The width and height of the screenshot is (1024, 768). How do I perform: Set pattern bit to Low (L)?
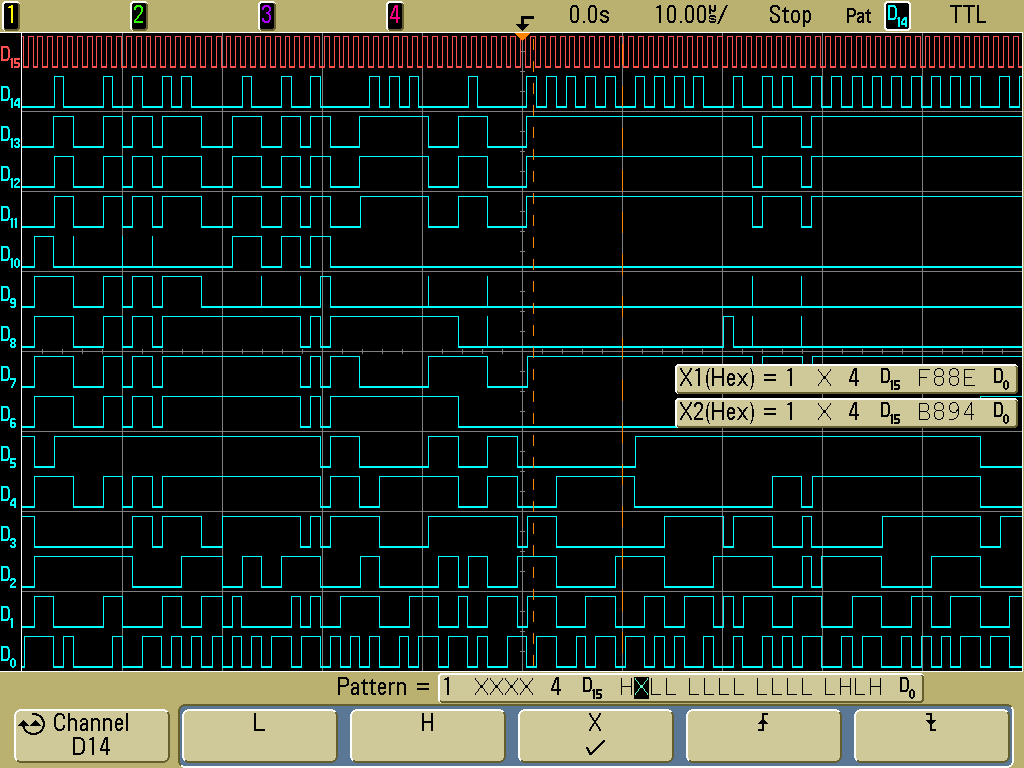click(x=259, y=736)
